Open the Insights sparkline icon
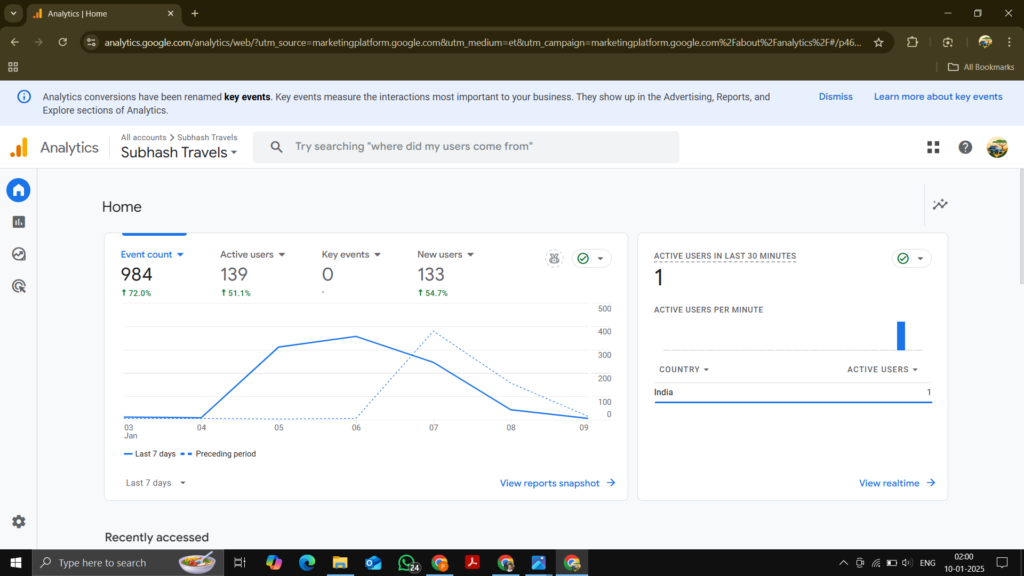 click(x=940, y=204)
